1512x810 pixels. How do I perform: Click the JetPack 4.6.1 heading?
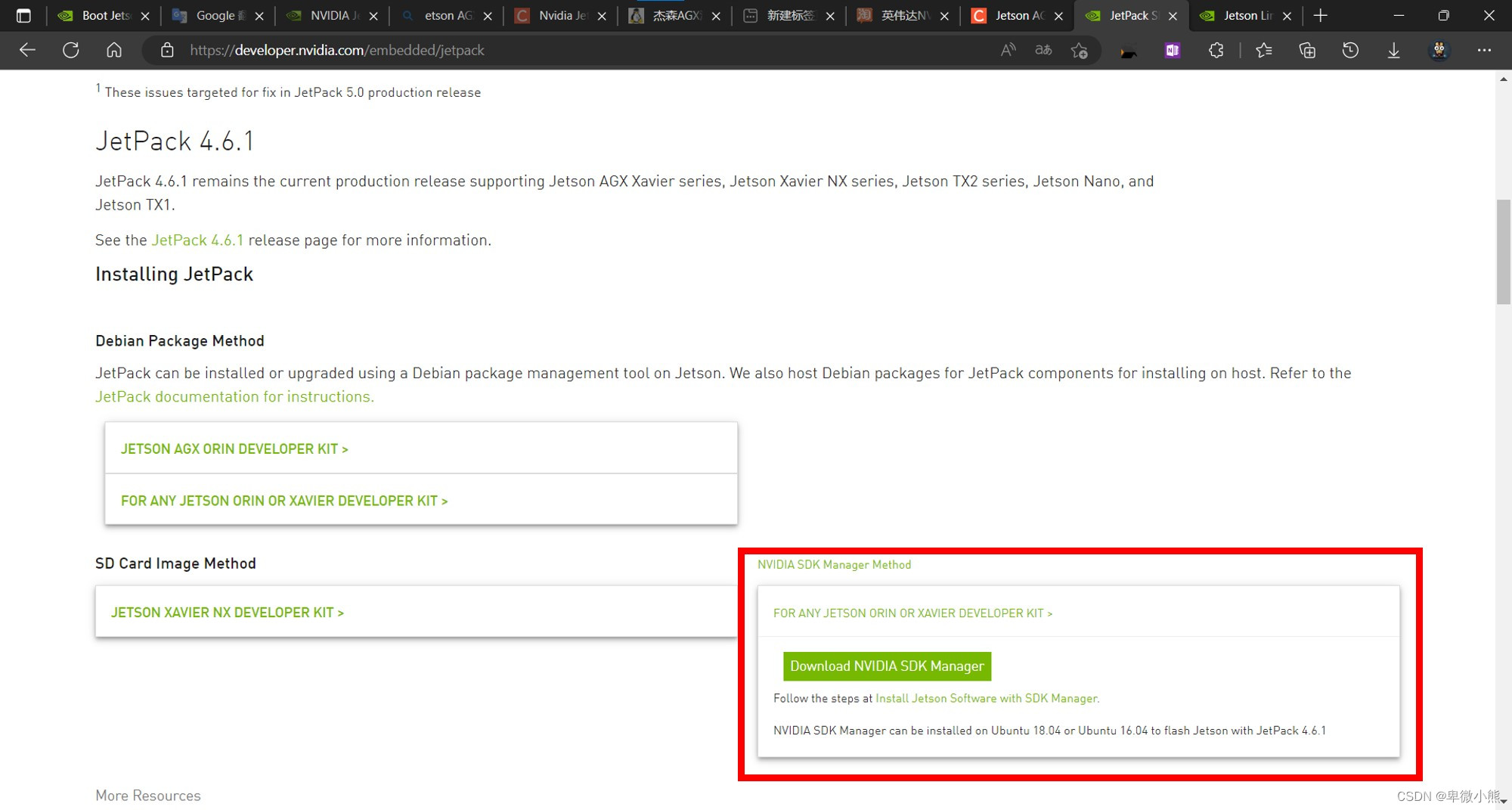tap(175, 141)
